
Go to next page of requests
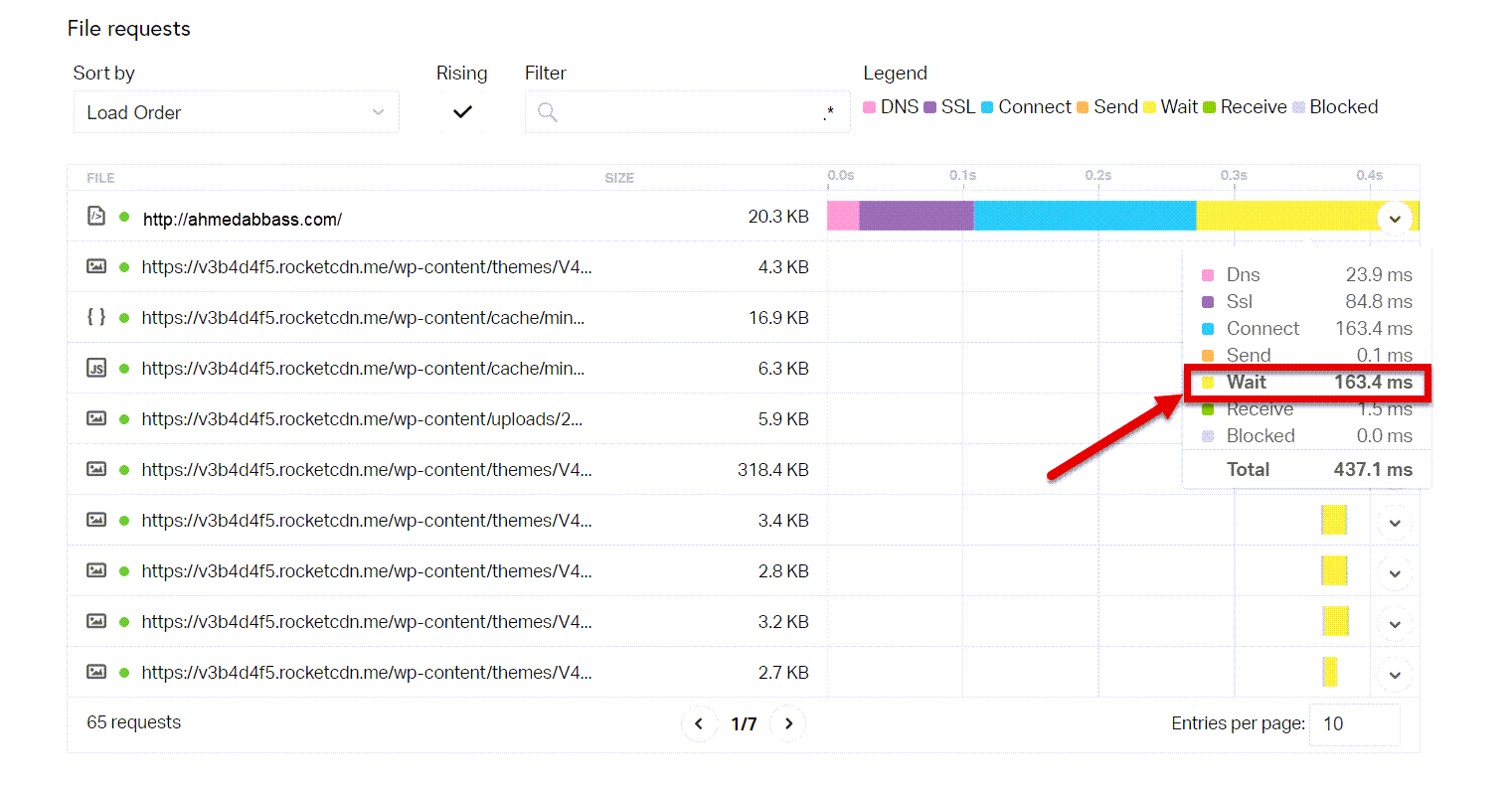(788, 723)
